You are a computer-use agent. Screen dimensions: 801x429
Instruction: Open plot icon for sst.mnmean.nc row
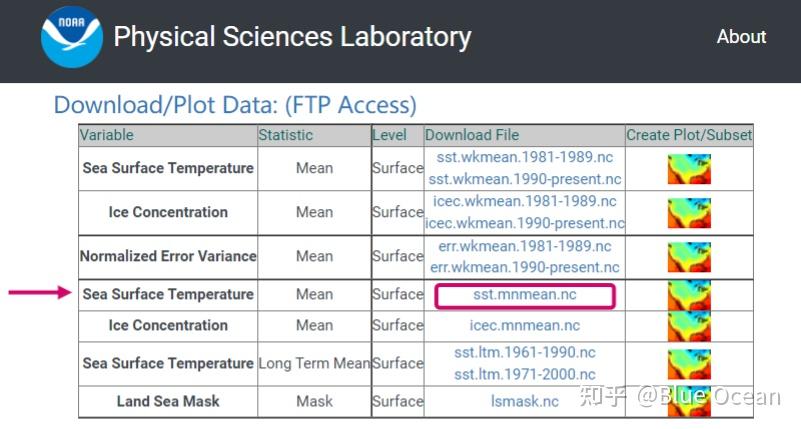tap(689, 295)
